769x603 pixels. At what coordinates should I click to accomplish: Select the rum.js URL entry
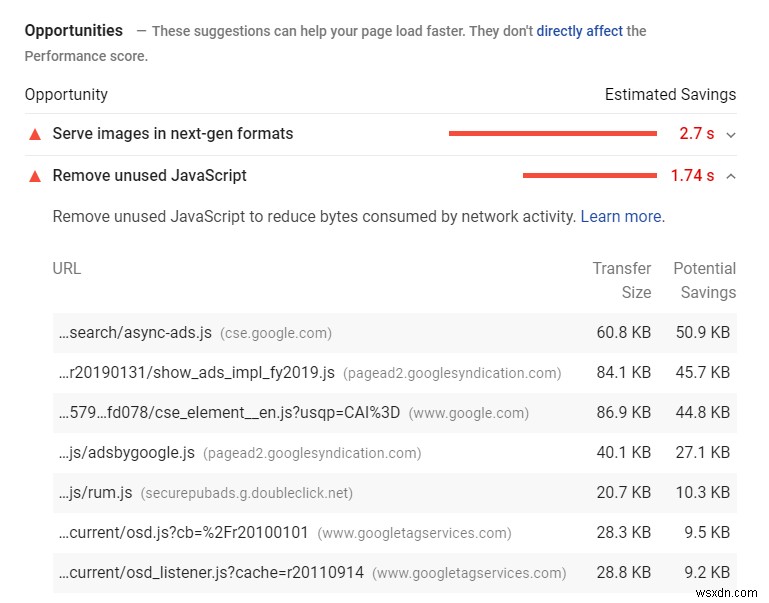(96, 492)
